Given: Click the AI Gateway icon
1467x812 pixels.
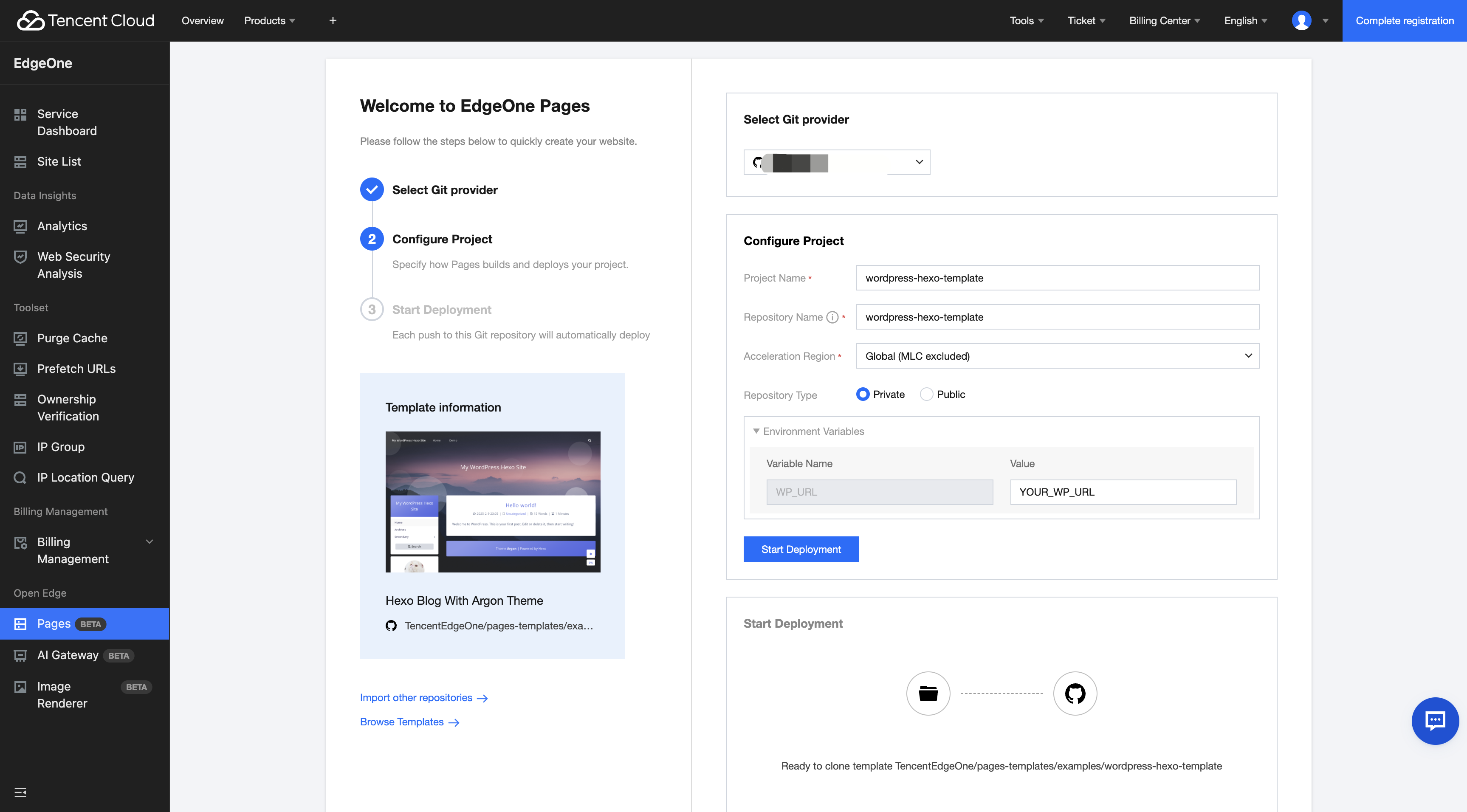Looking at the screenshot, I should click(20, 655).
